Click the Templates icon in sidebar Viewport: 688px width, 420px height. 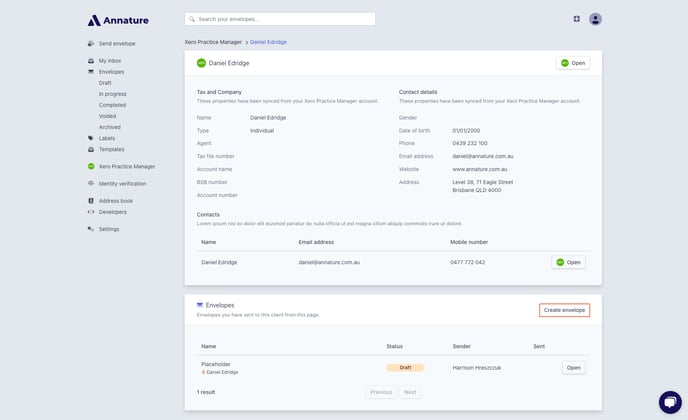pyautogui.click(x=91, y=149)
